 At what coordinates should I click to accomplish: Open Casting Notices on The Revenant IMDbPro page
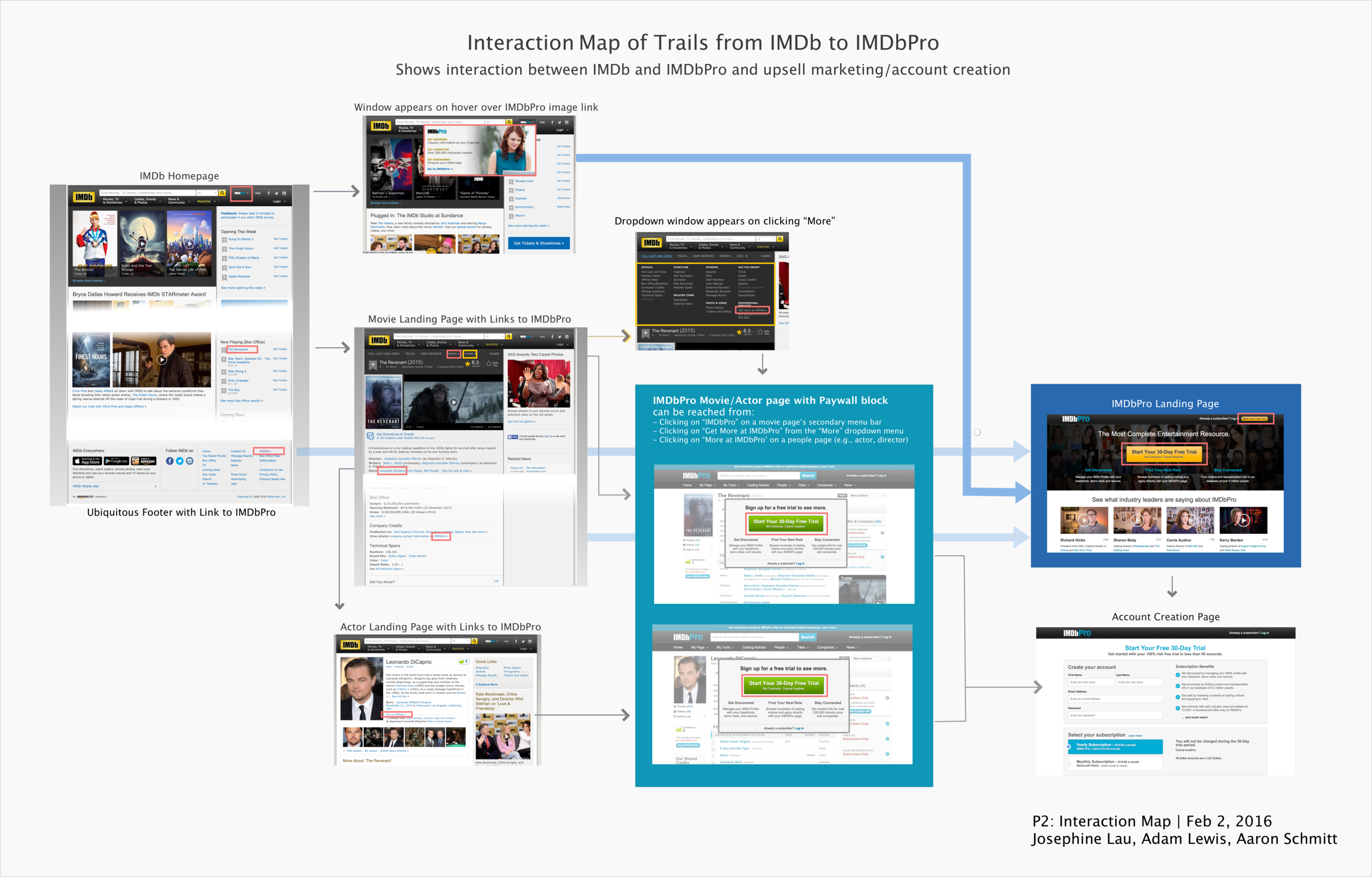click(758, 485)
